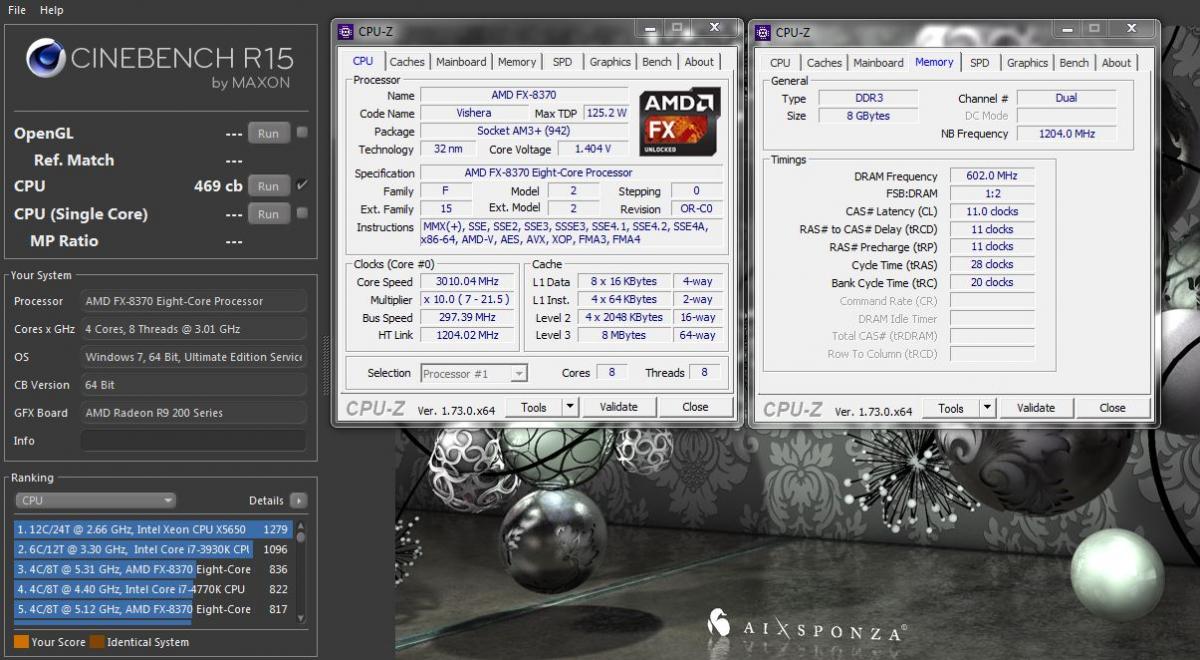Open Bench tab in left CPU-Z
The image size is (1200, 660).
657,62
